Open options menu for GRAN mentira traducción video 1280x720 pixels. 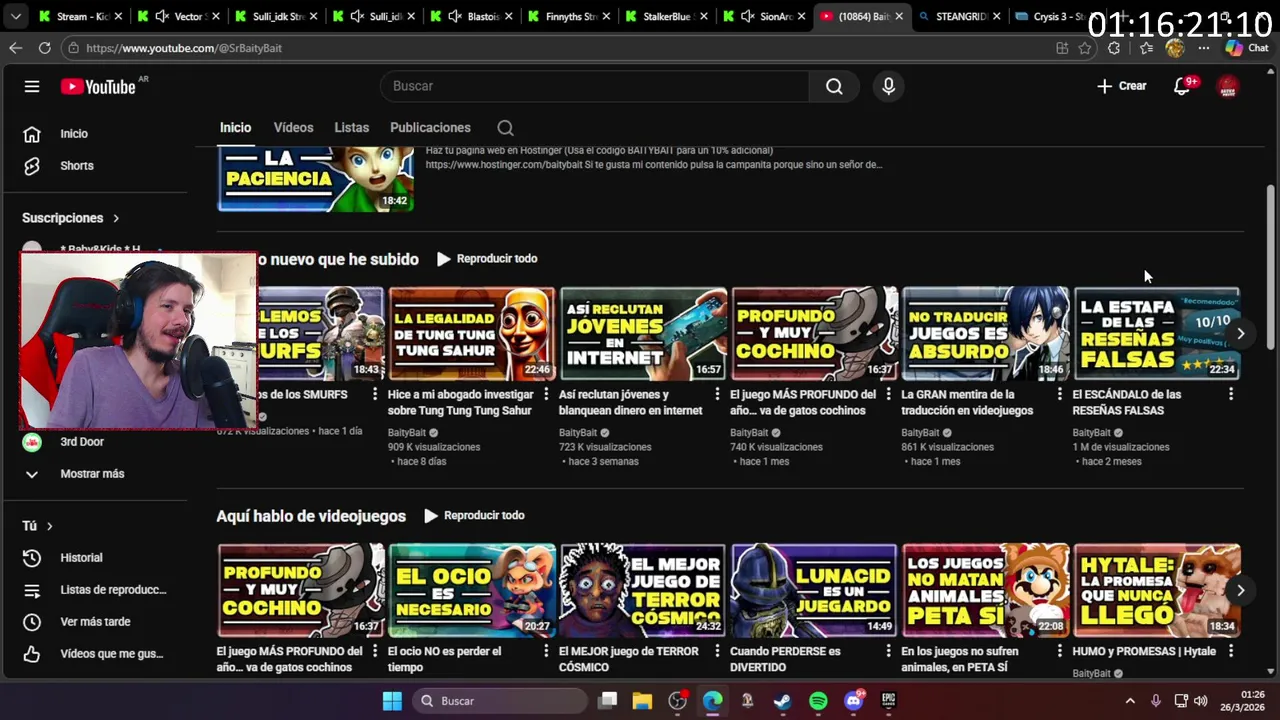pyautogui.click(x=1060, y=395)
